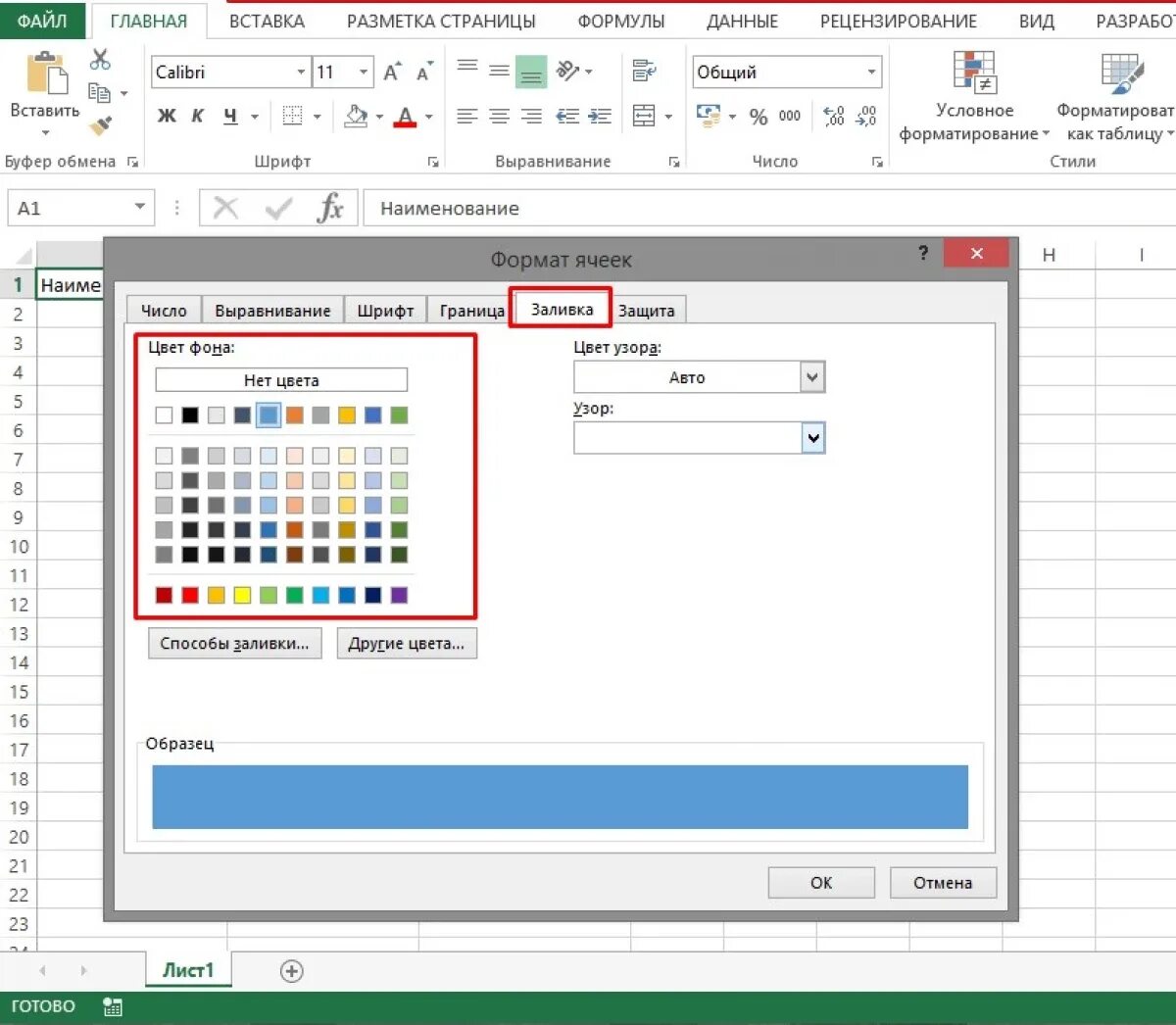Open the ВСТАВКА ribbon tab

[267, 21]
